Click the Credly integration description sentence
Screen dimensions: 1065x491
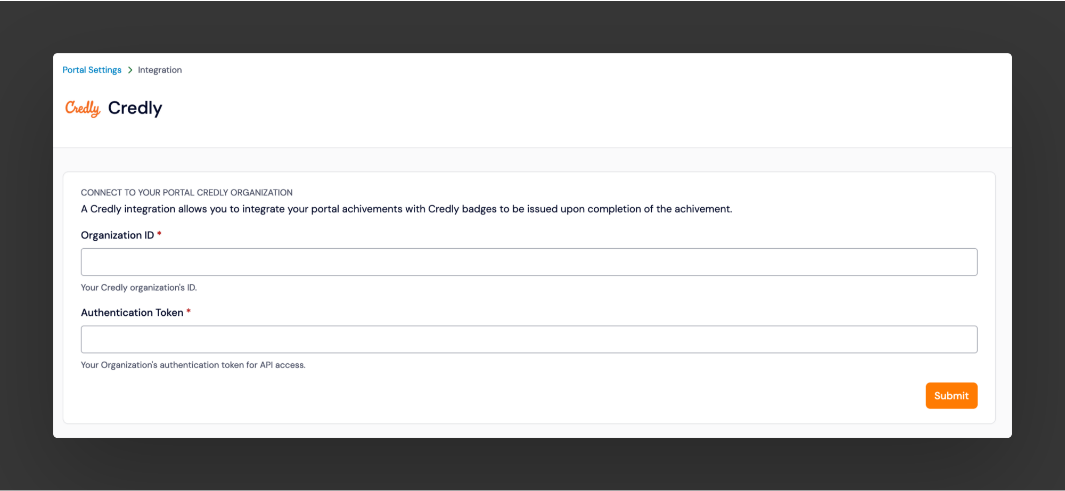click(x=406, y=209)
